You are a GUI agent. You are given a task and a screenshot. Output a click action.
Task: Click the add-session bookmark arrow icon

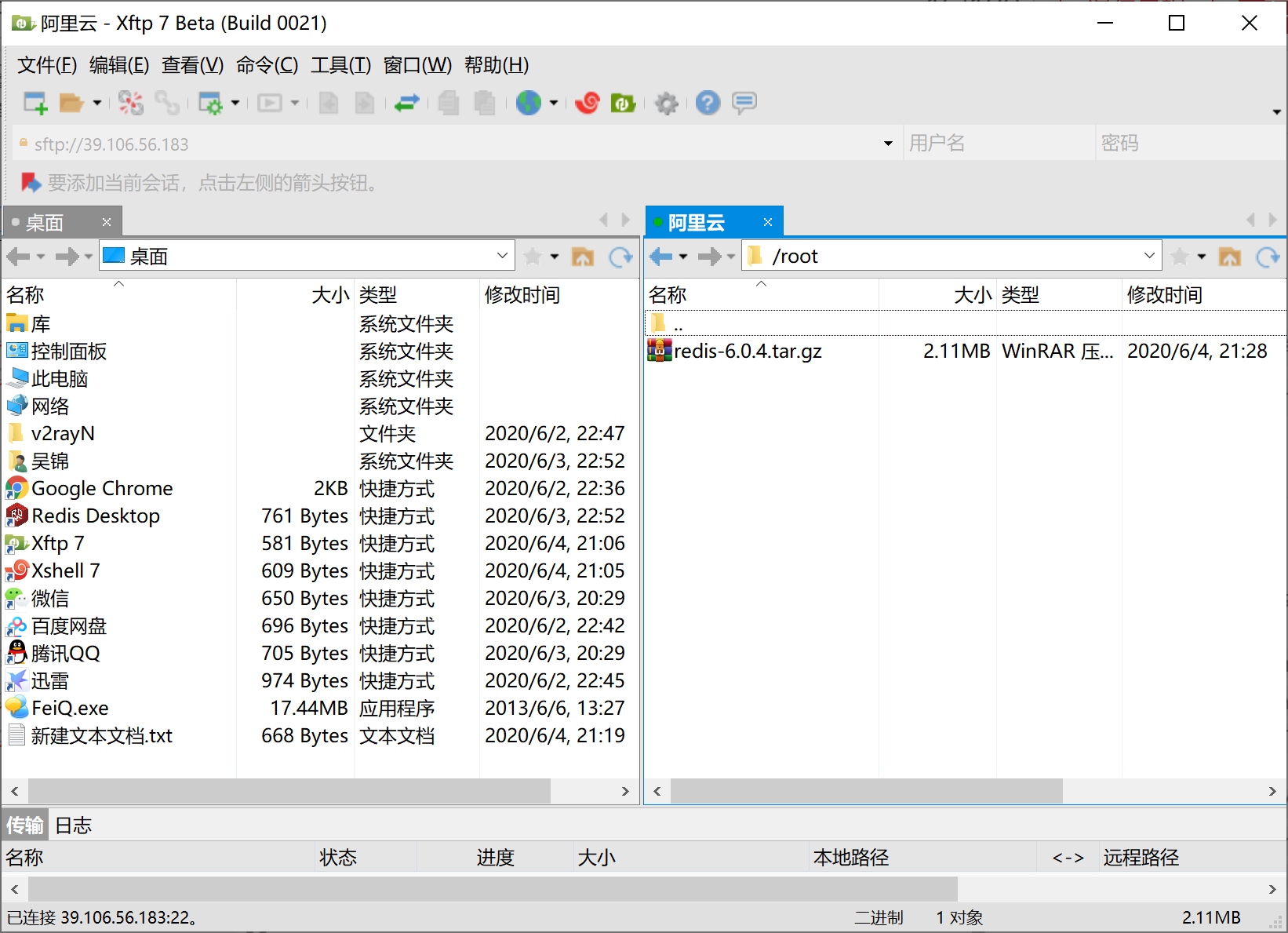(31, 183)
